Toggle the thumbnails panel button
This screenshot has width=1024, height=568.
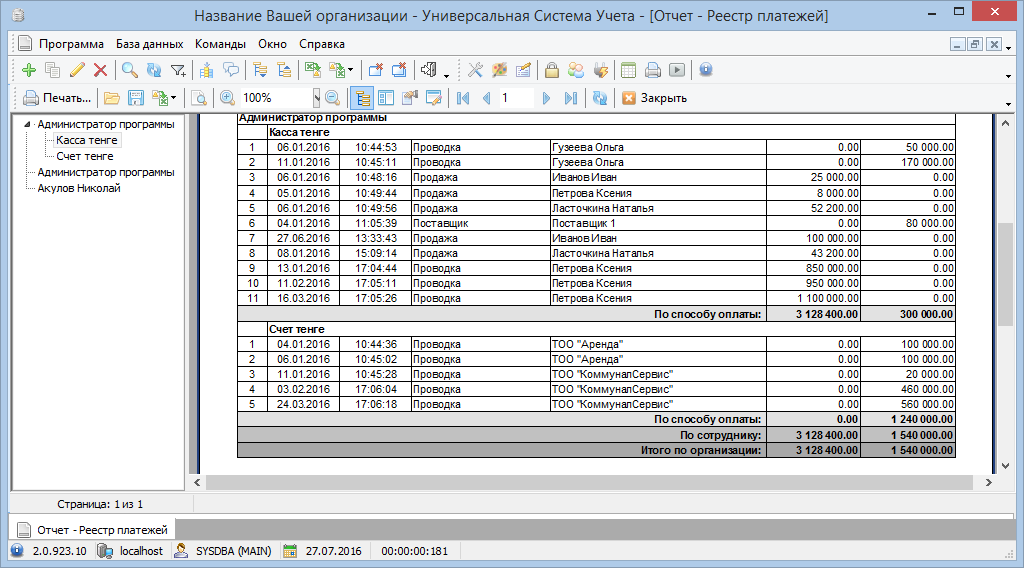[385, 98]
